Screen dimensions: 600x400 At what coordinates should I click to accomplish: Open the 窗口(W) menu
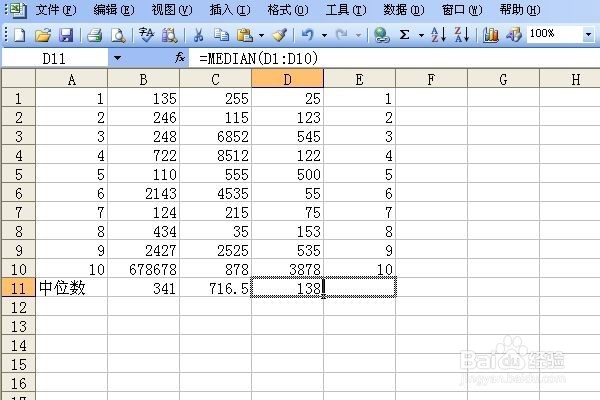pos(462,10)
